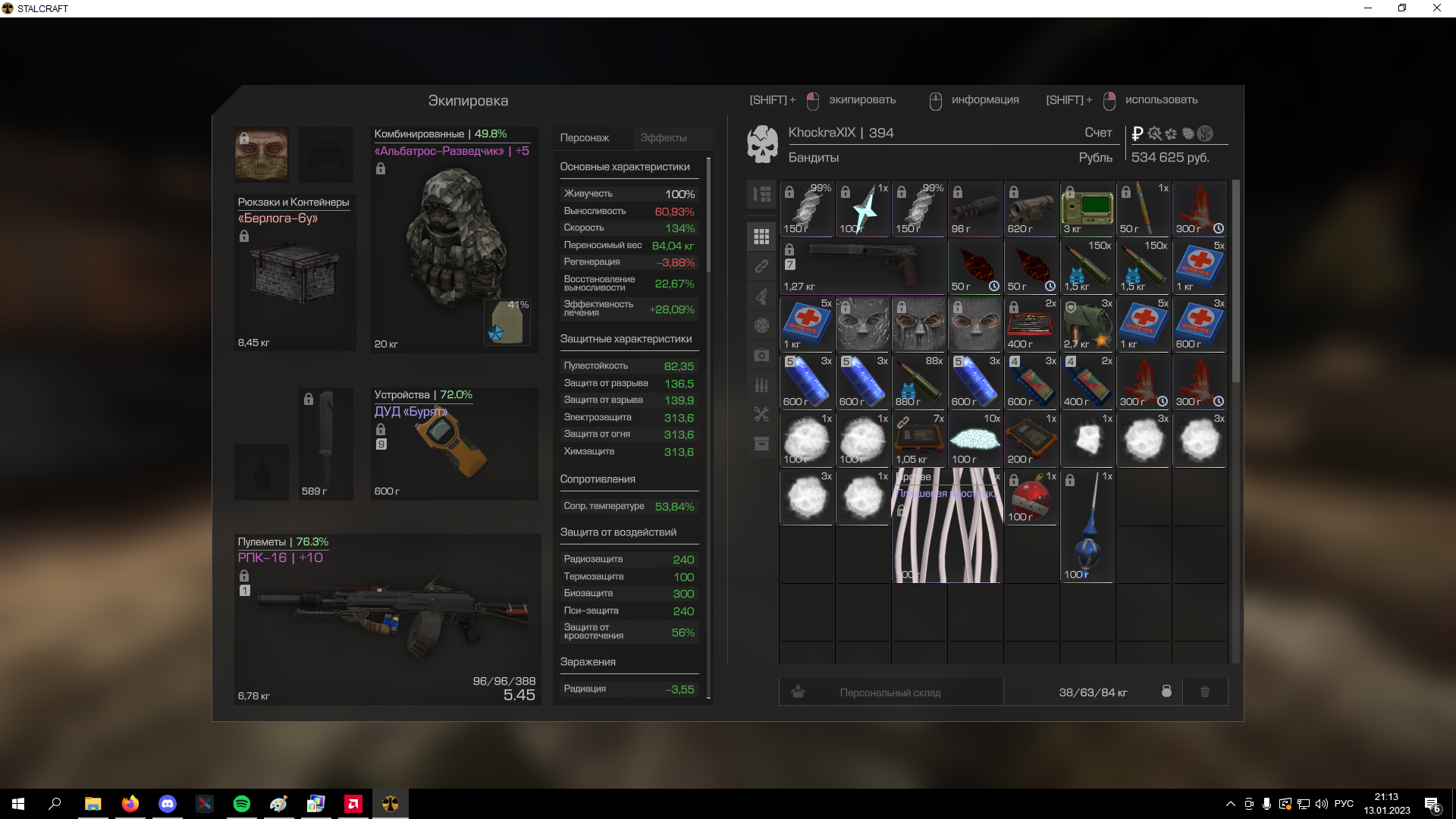The height and width of the screenshot is (819, 1456).
Task: Select the glowing star artifact
Action: [863, 209]
